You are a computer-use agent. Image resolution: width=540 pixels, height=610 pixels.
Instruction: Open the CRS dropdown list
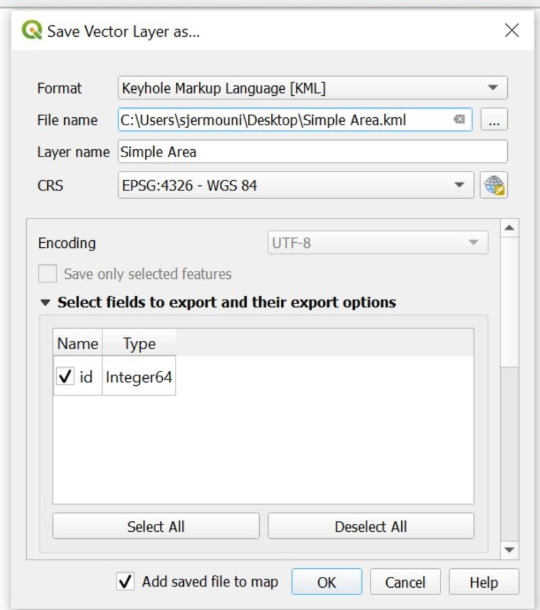pos(296,185)
